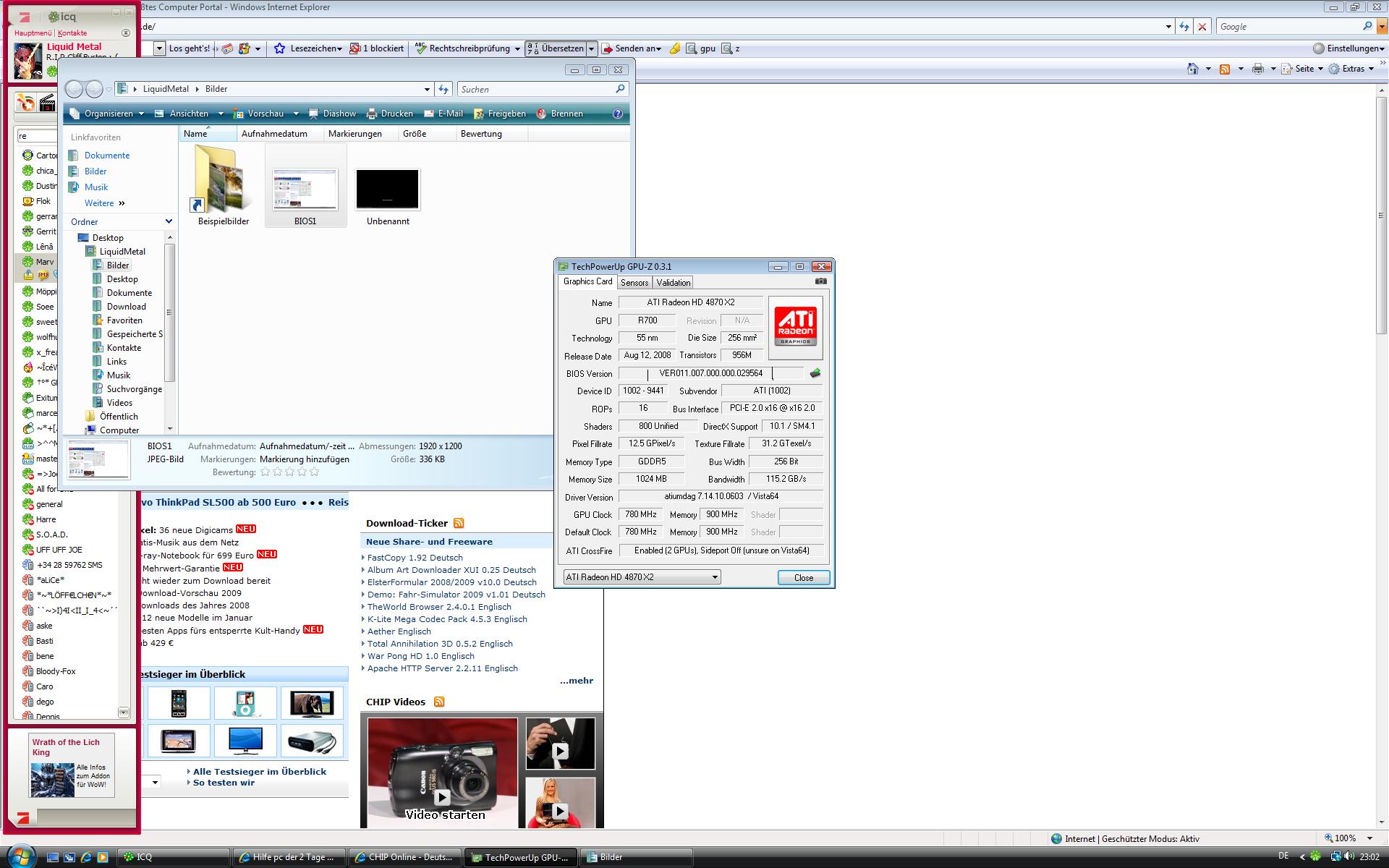This screenshot has width=1389, height=868.
Task: Open the Validation tab in GPU-Z
Action: 673,283
